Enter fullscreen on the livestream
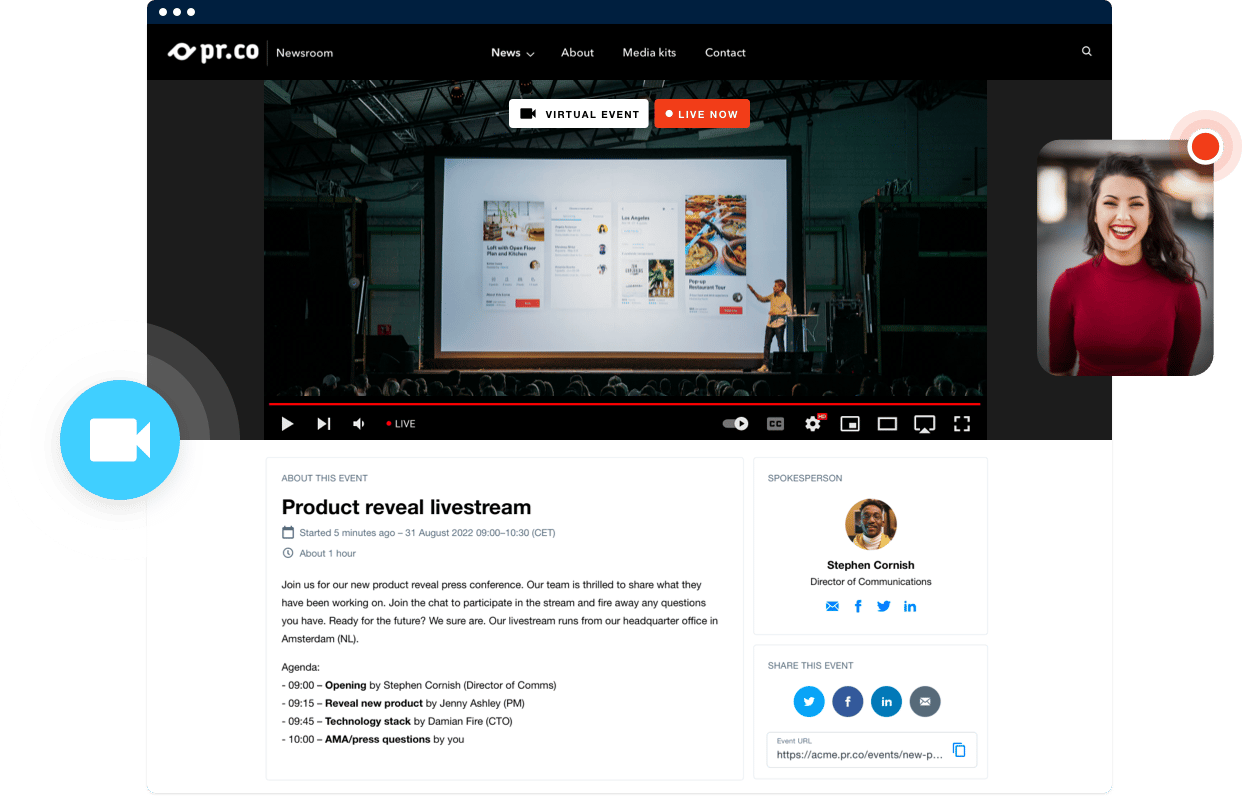Viewport: 1242px width, 801px height. tap(961, 423)
